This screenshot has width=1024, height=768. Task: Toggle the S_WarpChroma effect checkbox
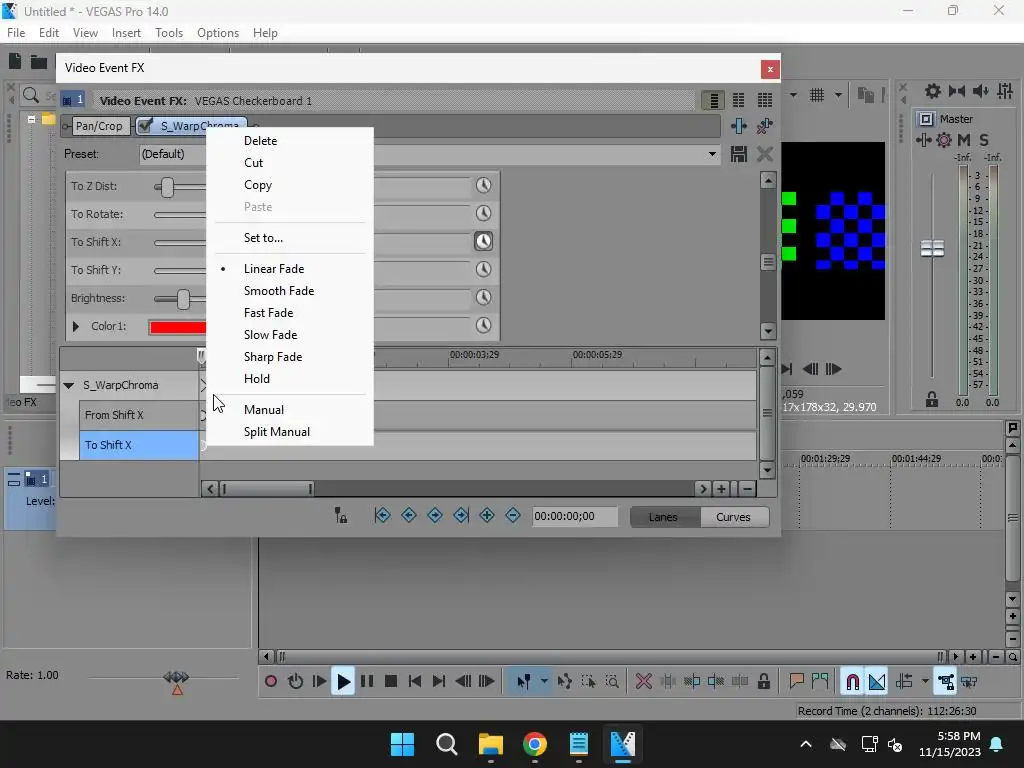[146, 125]
